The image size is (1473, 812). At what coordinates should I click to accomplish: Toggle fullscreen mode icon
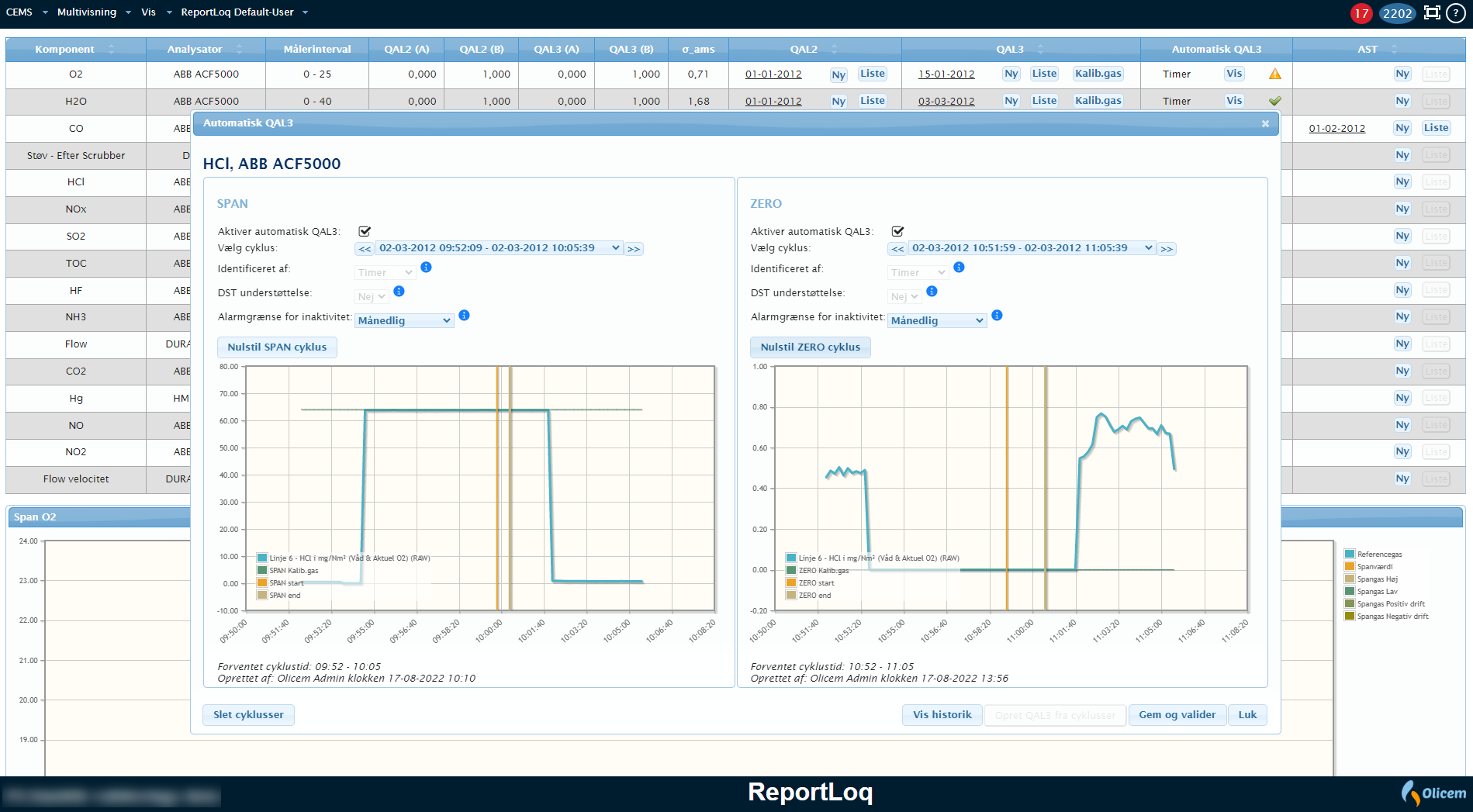pyautogui.click(x=1432, y=12)
